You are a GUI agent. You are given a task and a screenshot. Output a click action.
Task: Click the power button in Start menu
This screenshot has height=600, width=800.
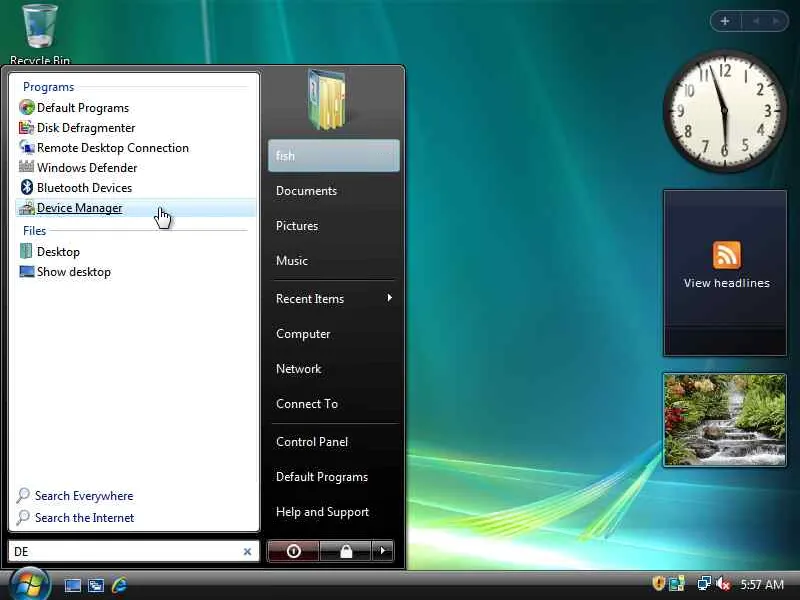tap(293, 551)
